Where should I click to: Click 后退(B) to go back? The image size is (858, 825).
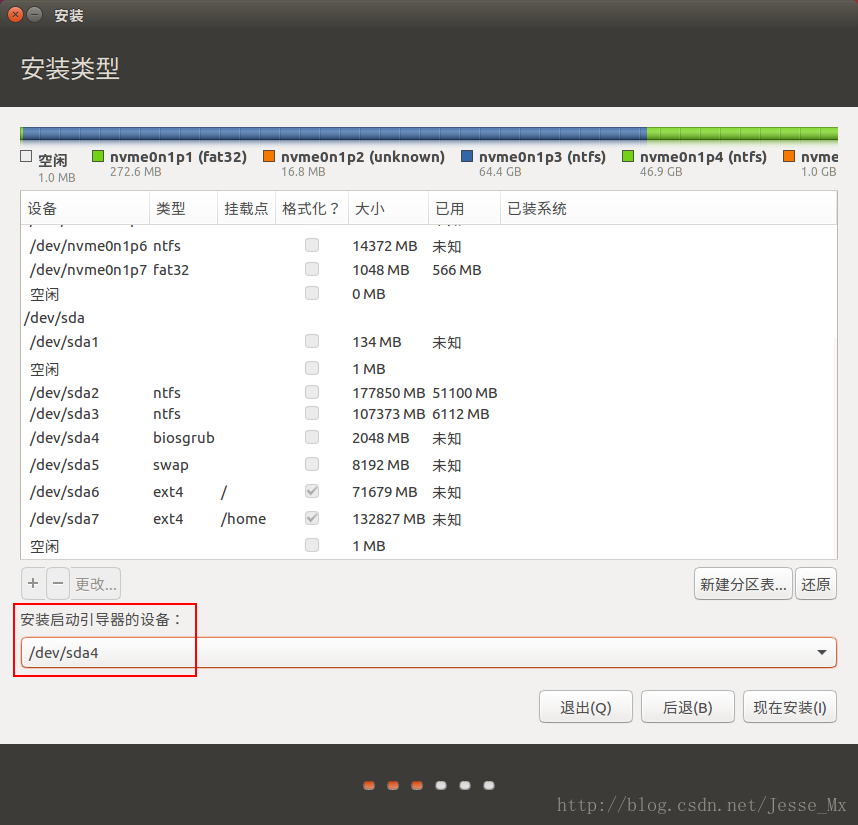(x=687, y=707)
